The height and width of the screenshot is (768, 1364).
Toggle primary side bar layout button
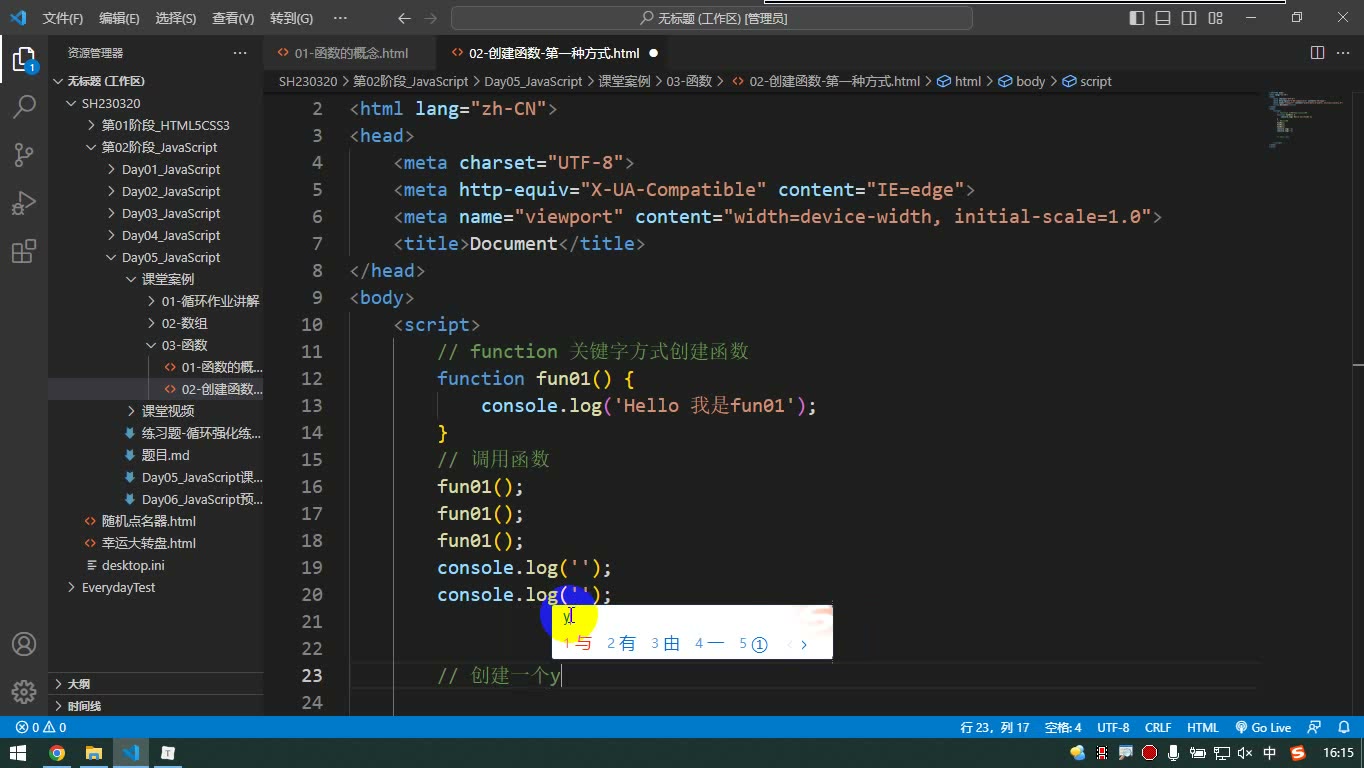pyautogui.click(x=1137, y=18)
